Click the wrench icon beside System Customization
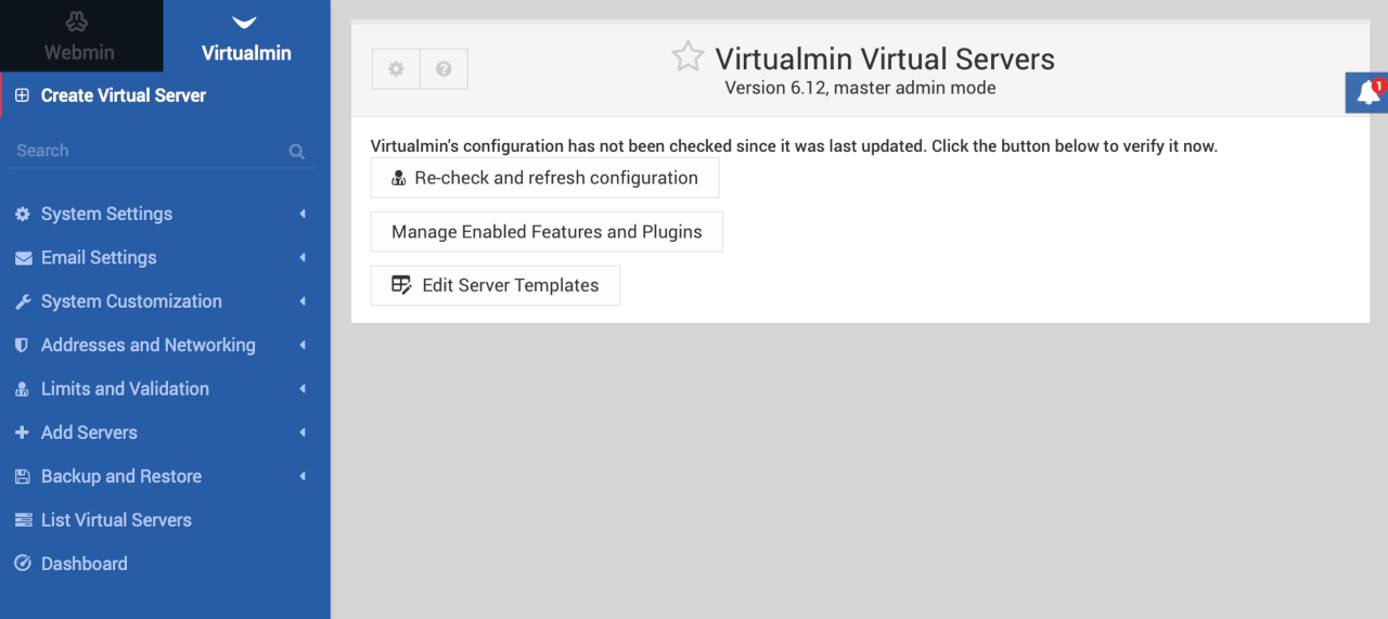 (22, 301)
